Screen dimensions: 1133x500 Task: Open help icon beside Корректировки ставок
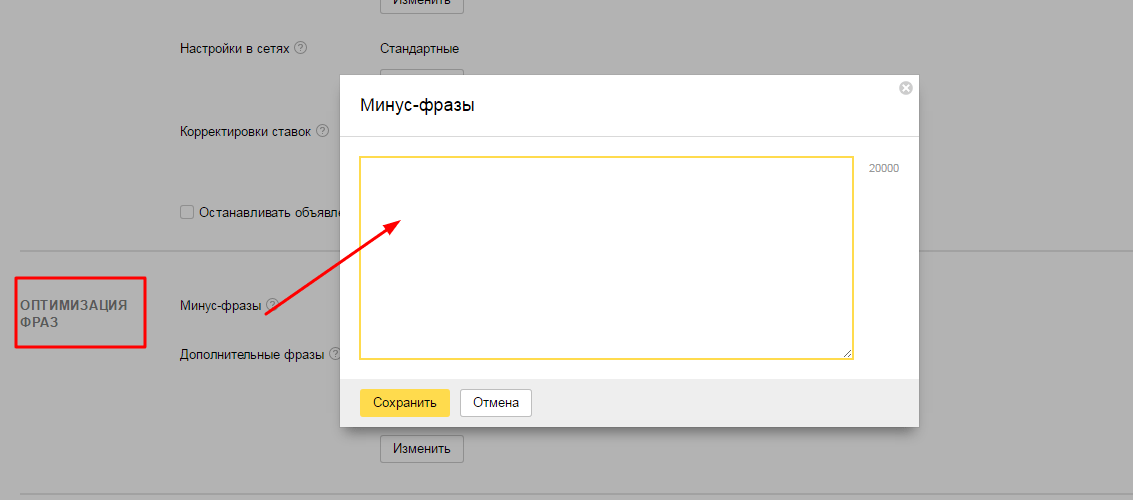pyautogui.click(x=323, y=131)
